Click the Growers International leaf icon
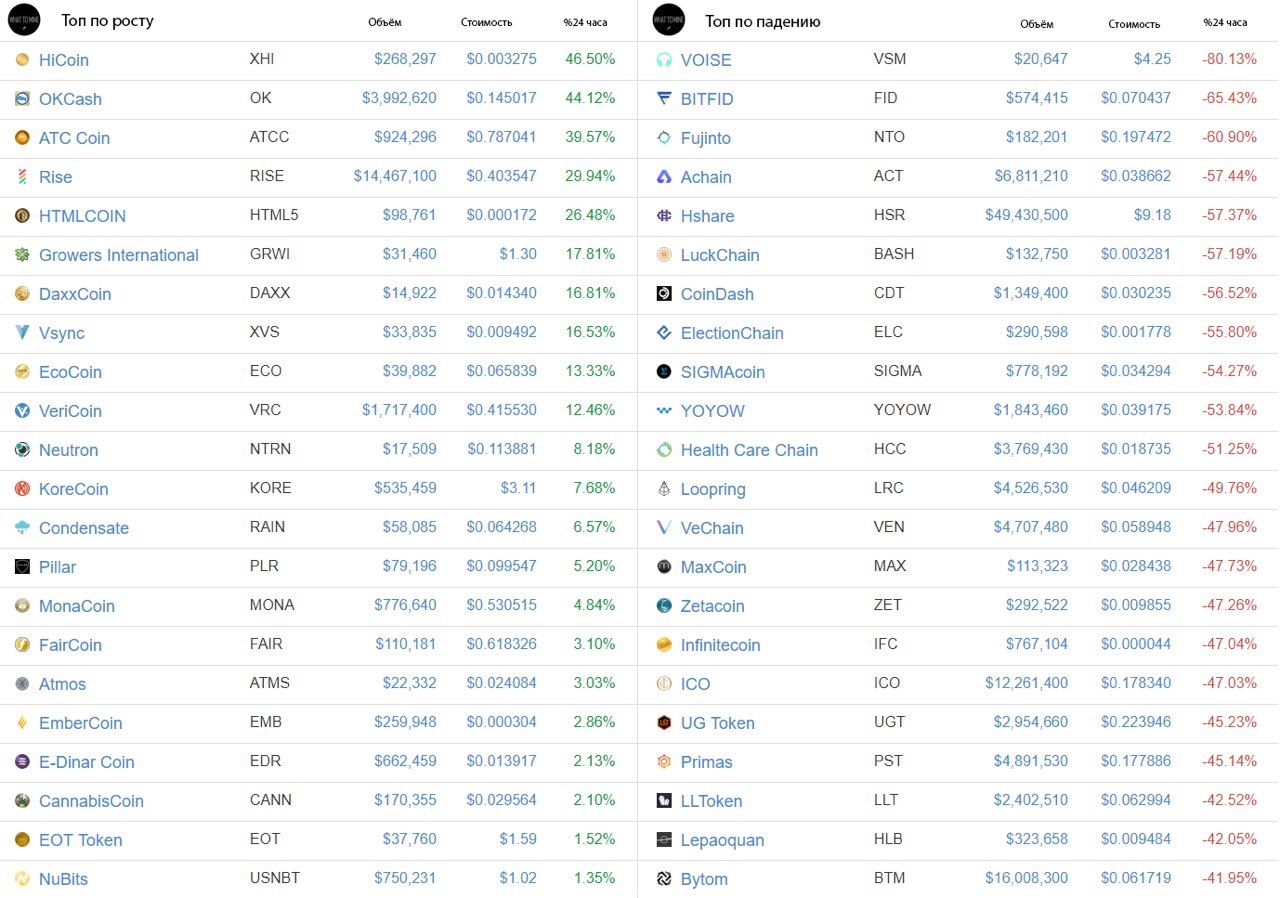The image size is (1280, 898). point(22,255)
